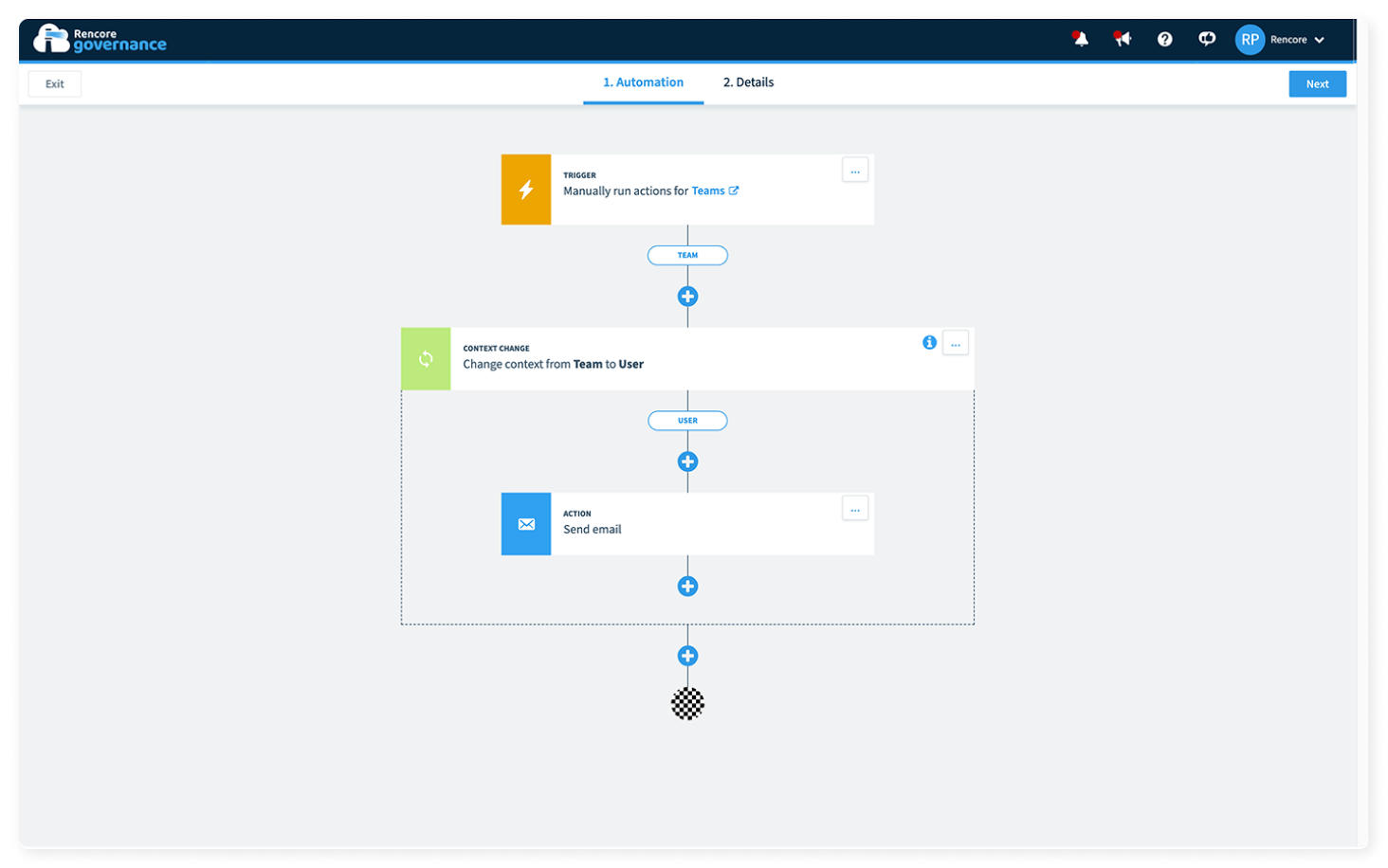Click the TEAM context pill
Viewport: 1388px width, 868px height.
687,255
